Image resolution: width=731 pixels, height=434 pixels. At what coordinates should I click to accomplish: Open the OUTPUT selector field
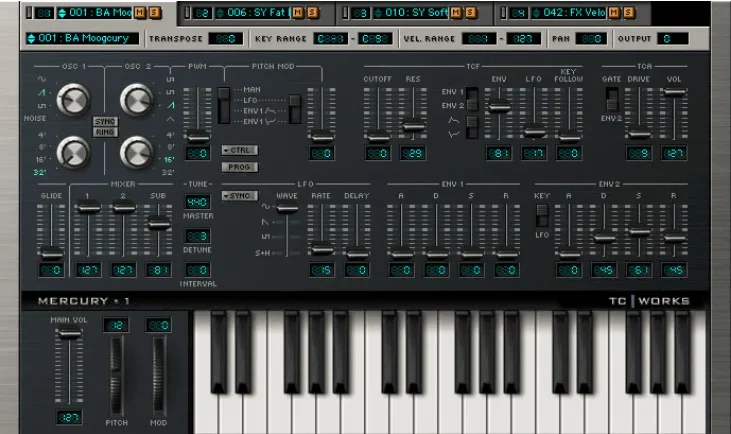click(673, 39)
